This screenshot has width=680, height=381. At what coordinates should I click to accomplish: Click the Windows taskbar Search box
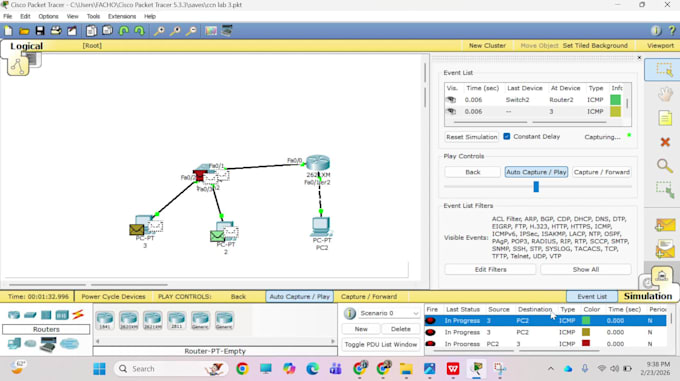(172, 368)
